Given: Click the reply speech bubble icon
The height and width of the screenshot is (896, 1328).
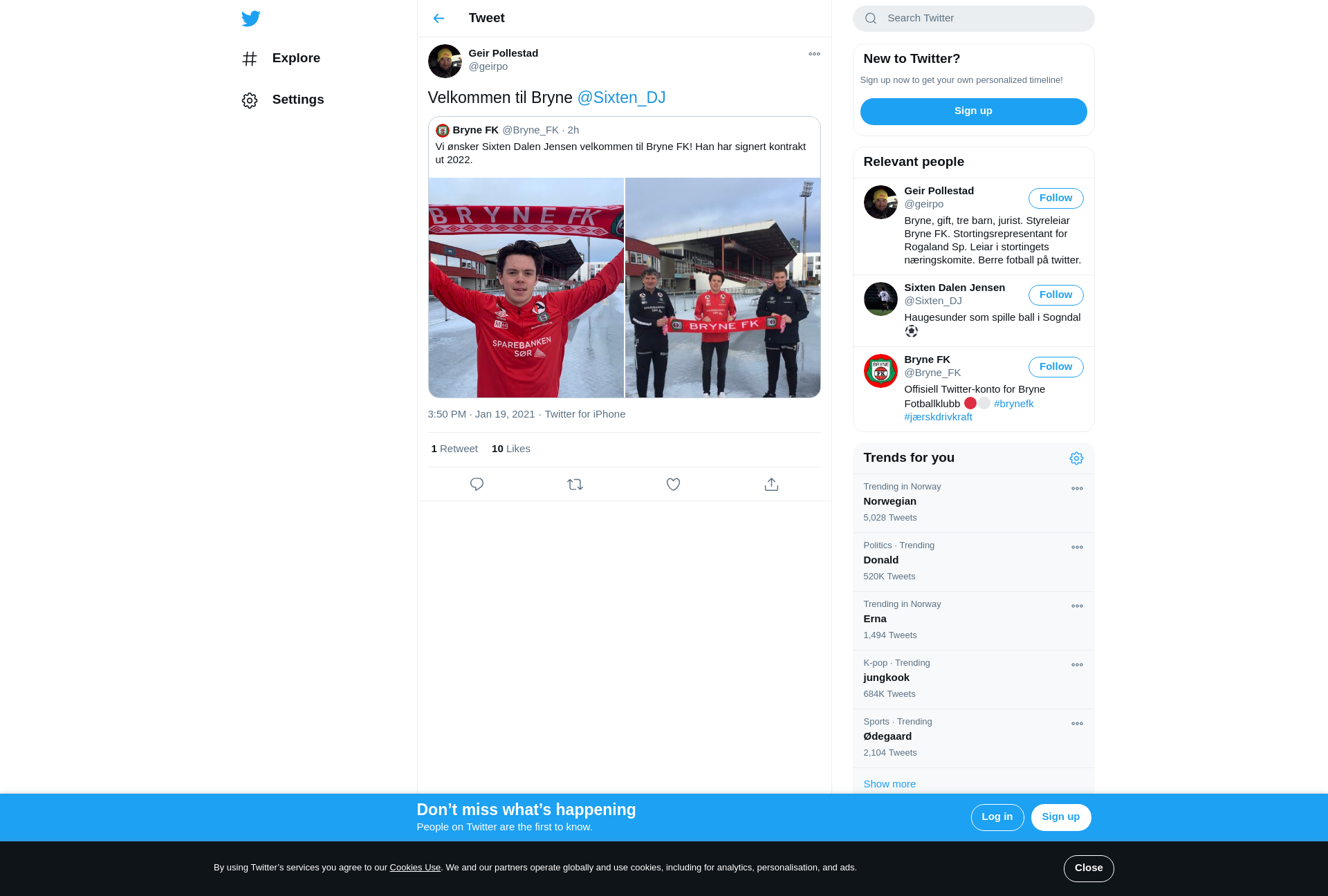Looking at the screenshot, I should [x=477, y=485].
